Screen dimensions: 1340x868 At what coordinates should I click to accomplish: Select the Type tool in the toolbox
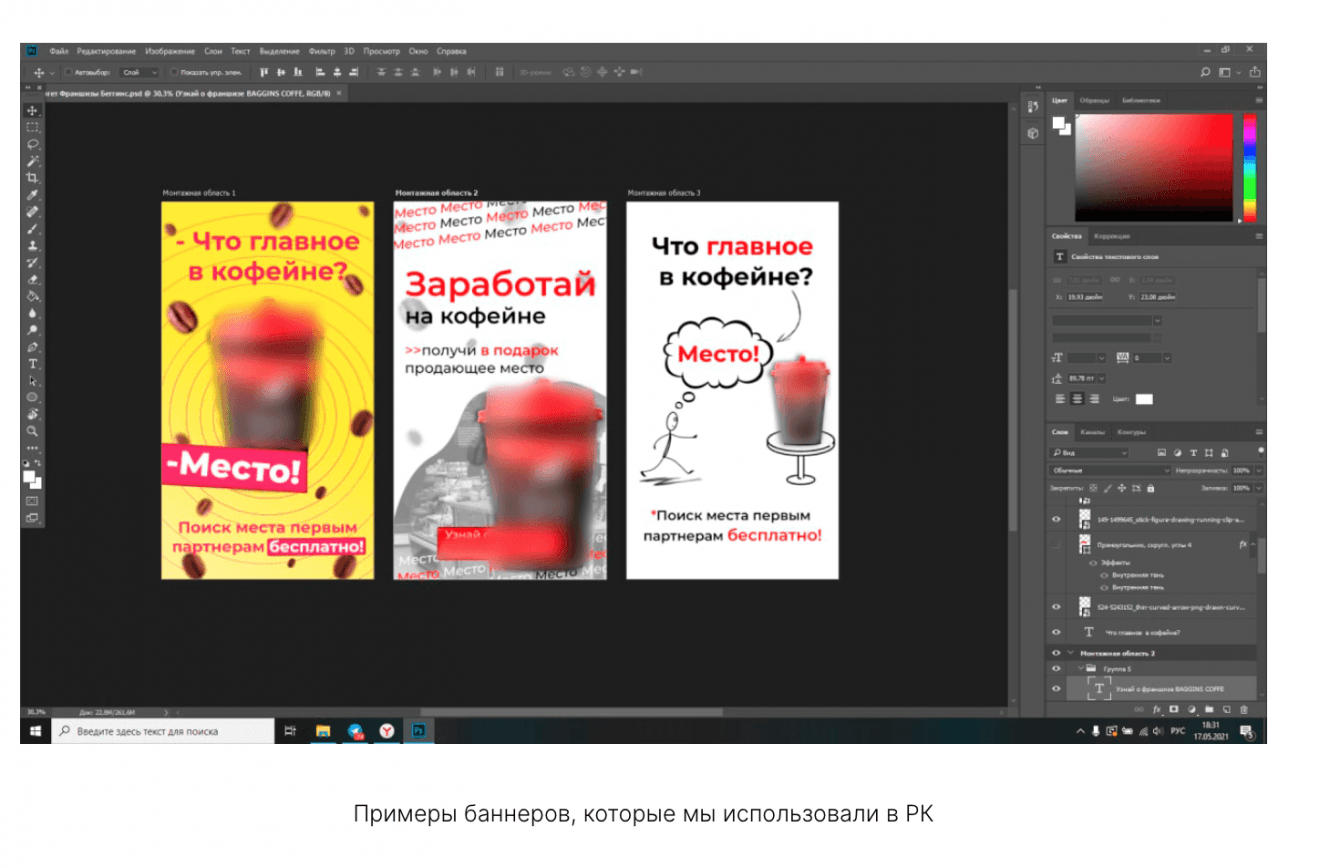click(x=33, y=364)
